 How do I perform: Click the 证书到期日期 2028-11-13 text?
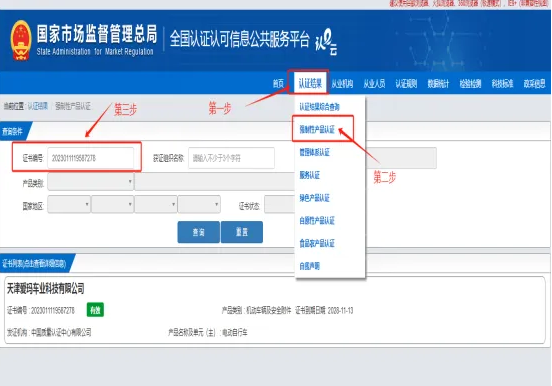tap(324, 310)
